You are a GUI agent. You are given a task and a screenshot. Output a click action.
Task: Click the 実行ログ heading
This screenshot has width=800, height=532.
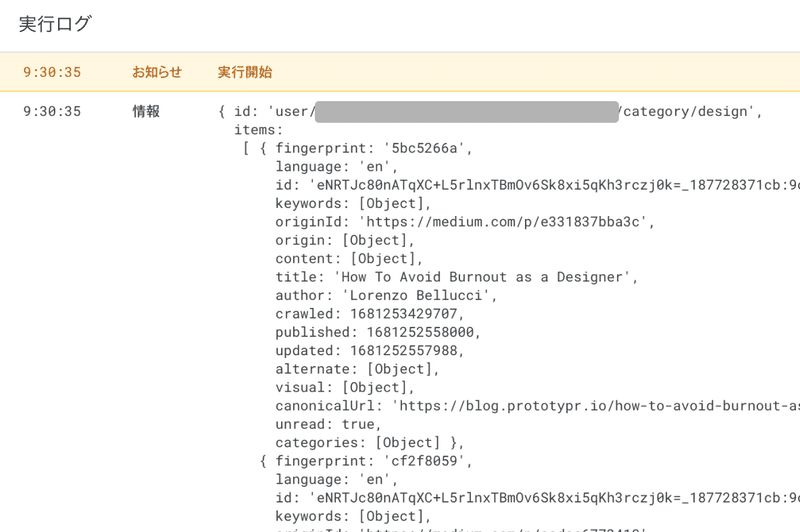(x=55, y=24)
